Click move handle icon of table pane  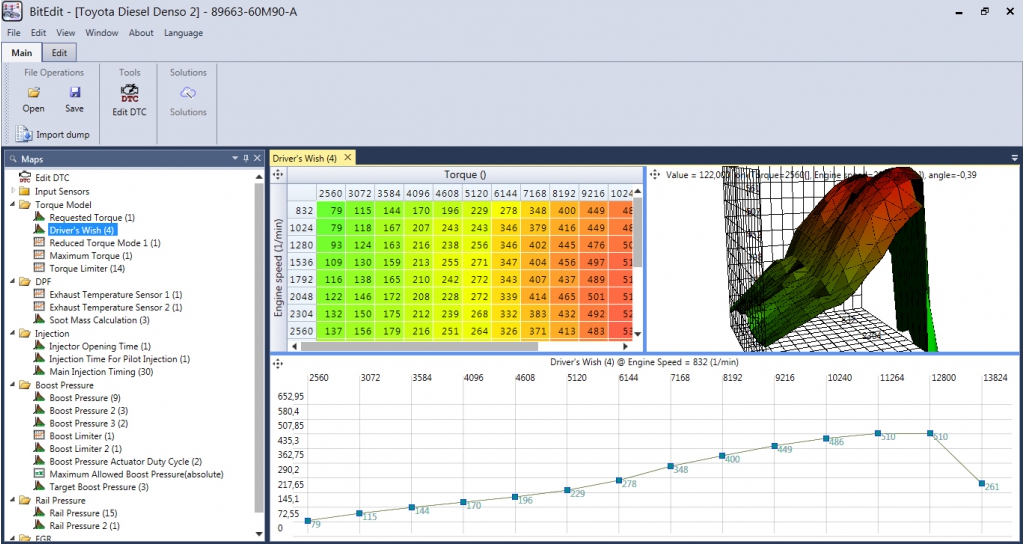click(278, 174)
